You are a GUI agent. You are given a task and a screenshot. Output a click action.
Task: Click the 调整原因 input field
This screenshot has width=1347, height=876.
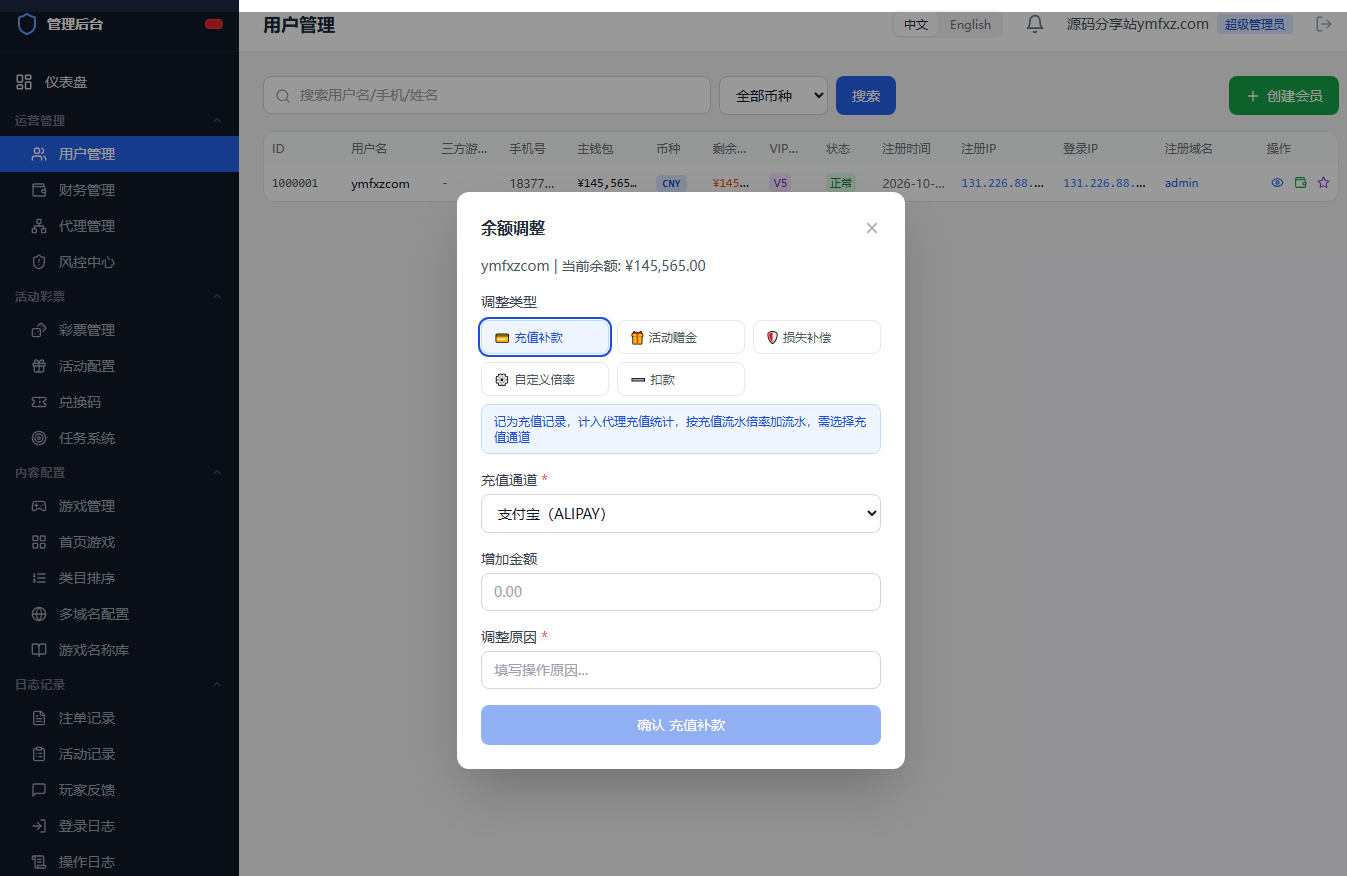pos(681,670)
